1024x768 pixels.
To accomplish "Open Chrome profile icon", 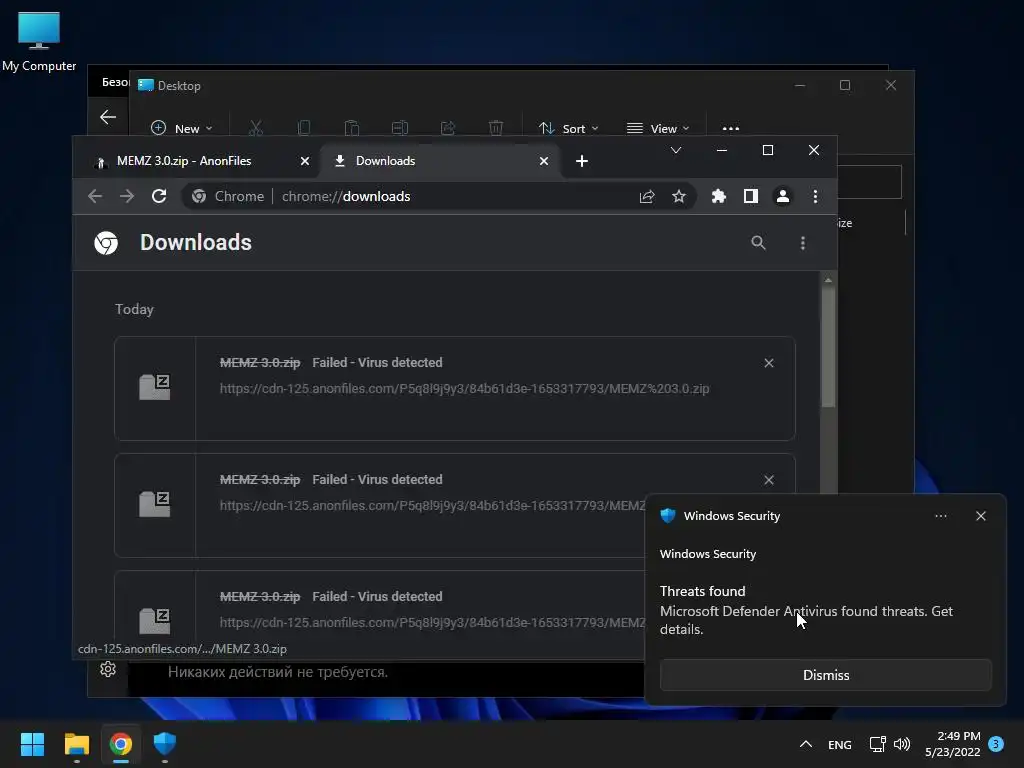I will 782,196.
